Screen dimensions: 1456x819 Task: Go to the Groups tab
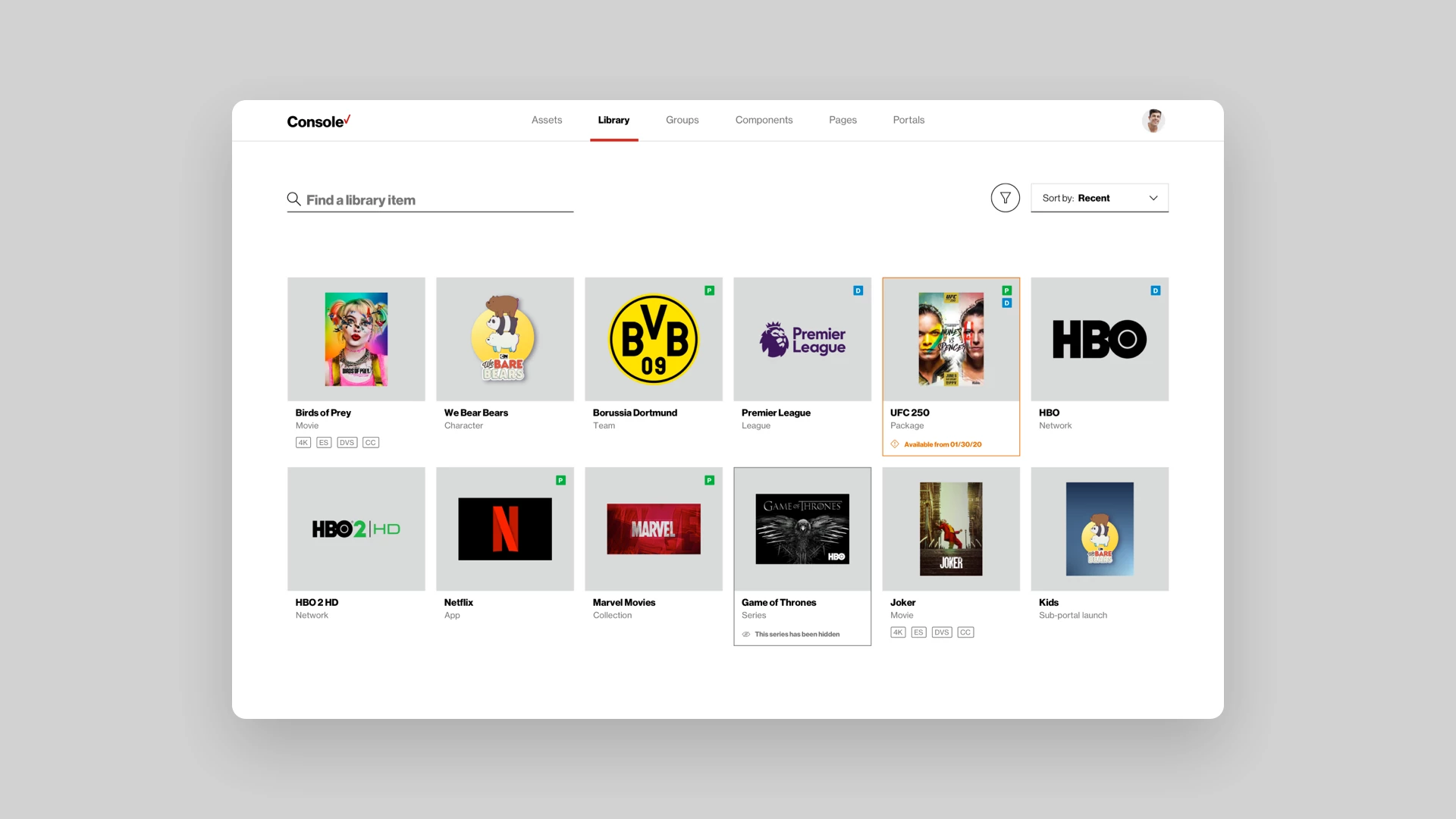pos(682,120)
